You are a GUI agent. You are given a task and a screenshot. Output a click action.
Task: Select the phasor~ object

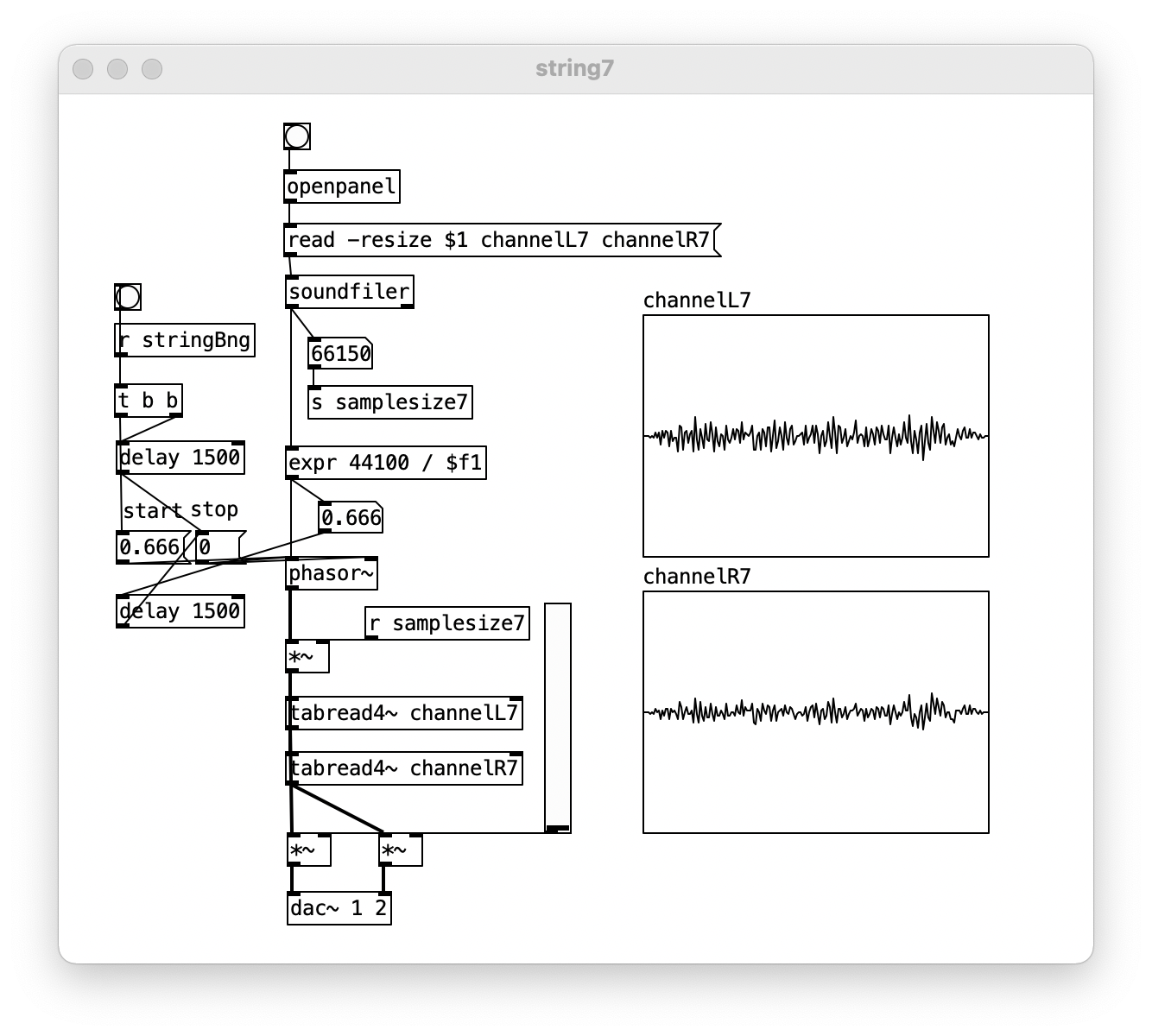332,574
